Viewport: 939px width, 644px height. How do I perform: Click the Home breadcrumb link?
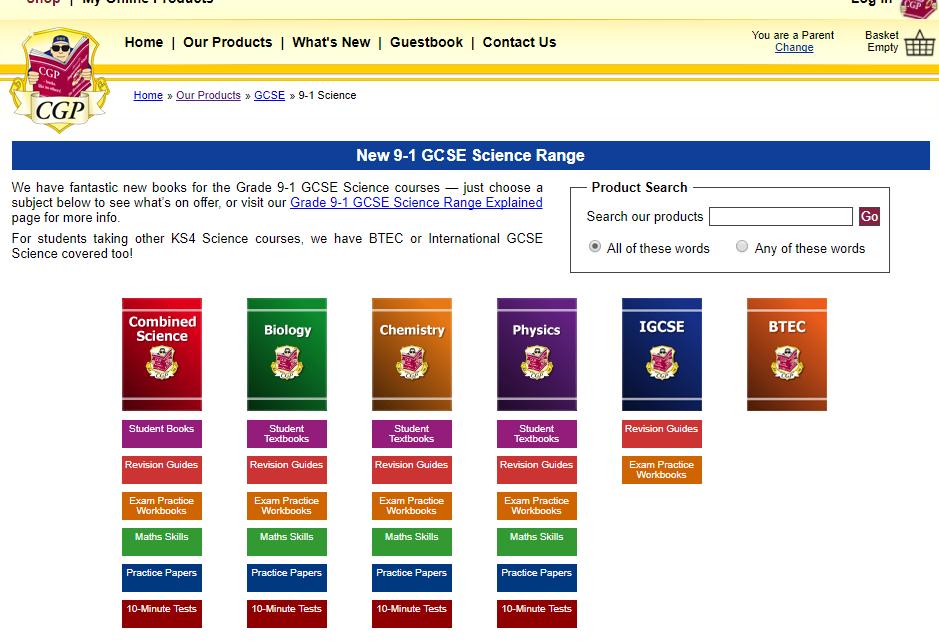(x=148, y=95)
